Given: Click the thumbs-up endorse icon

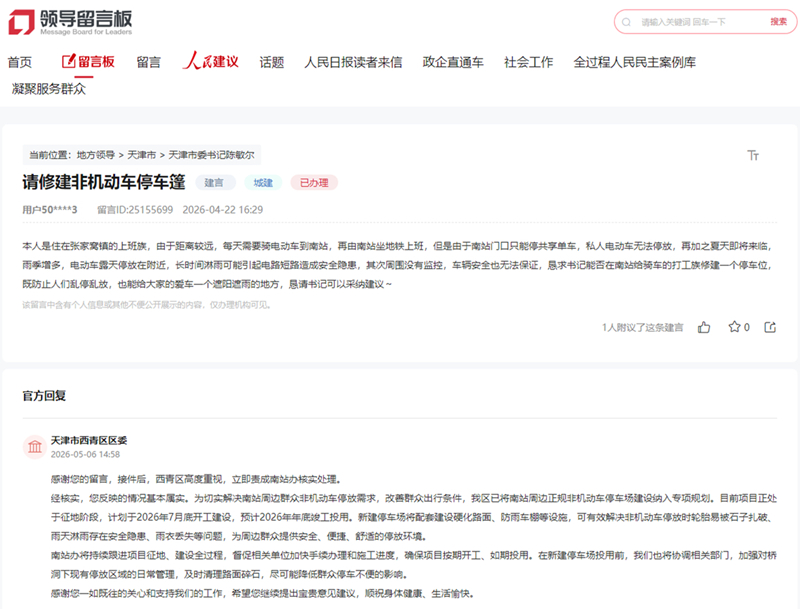Looking at the screenshot, I should coord(704,327).
